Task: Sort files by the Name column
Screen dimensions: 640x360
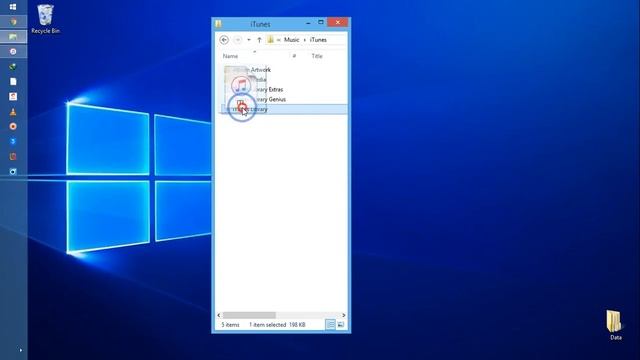Action: (231, 56)
